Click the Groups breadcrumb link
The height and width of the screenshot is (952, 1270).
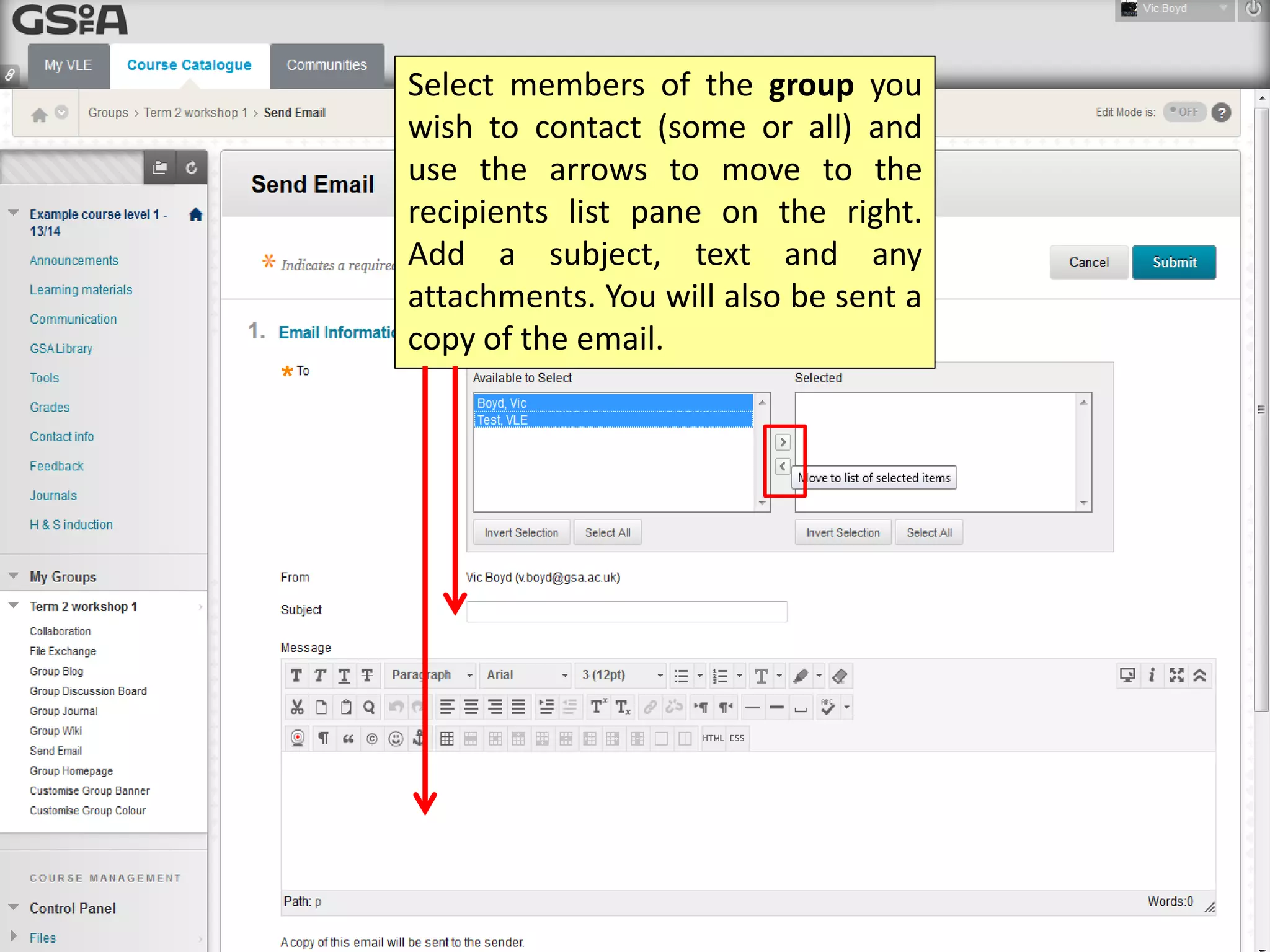(x=108, y=113)
